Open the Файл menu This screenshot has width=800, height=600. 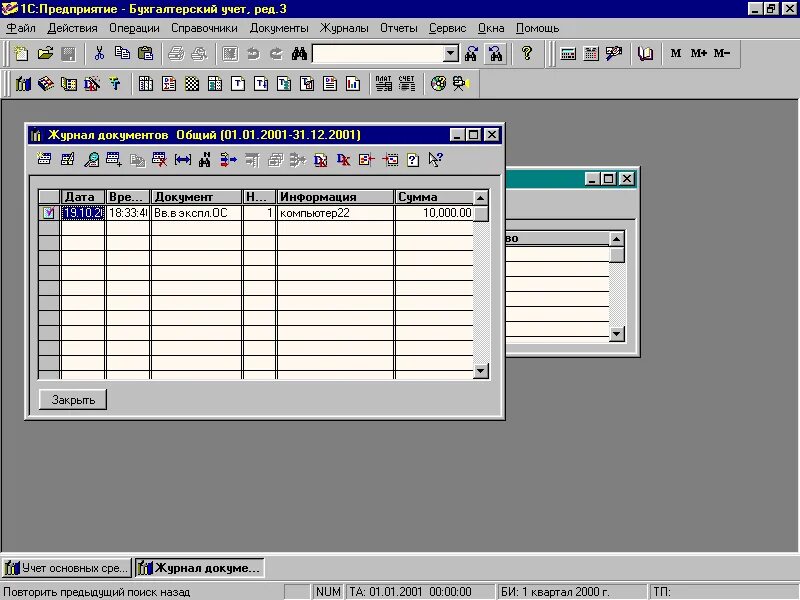tap(21, 28)
